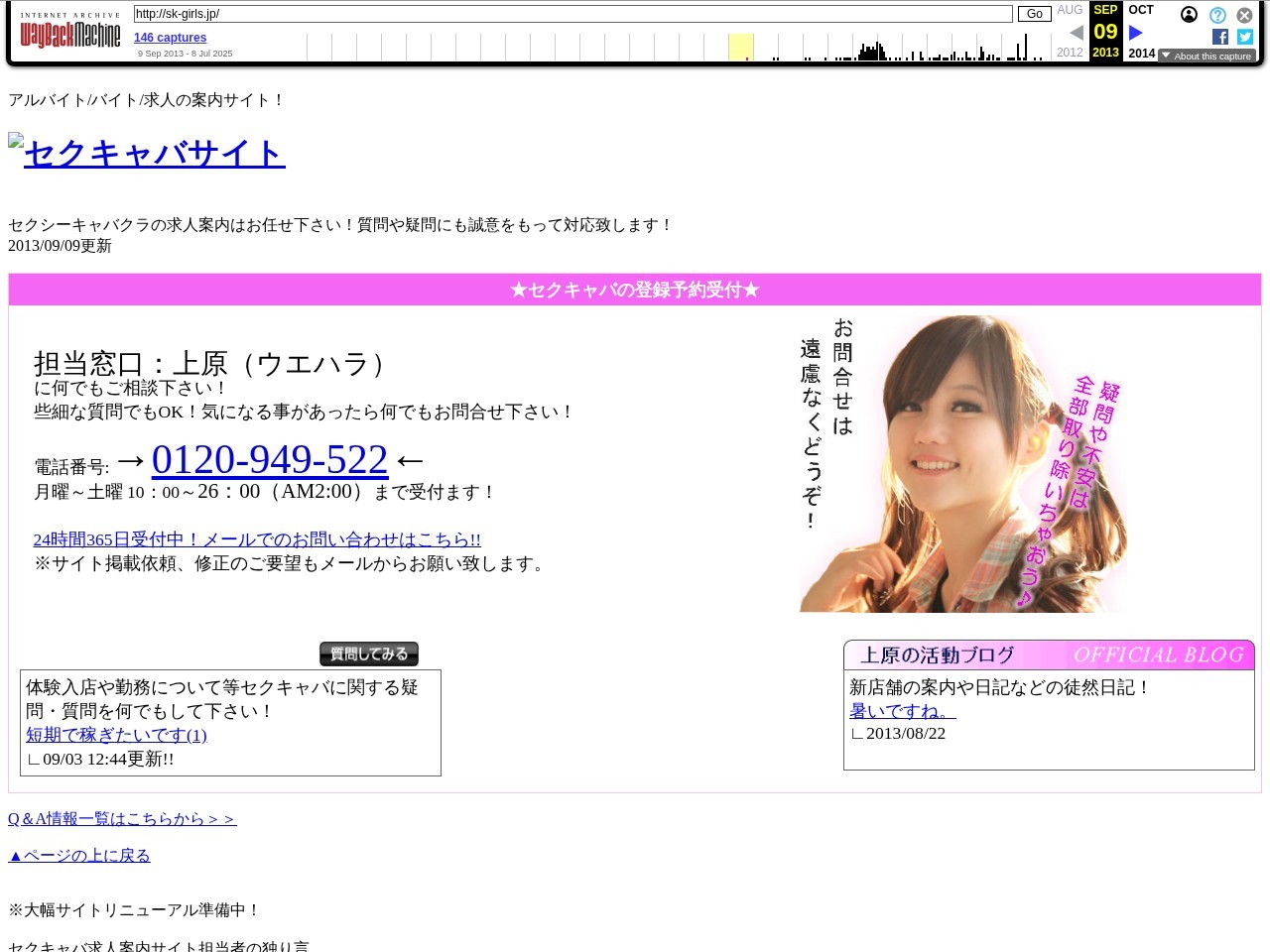Open the 暑いですね。blog post link
Image resolution: width=1270 pixels, height=952 pixels.
(901, 710)
